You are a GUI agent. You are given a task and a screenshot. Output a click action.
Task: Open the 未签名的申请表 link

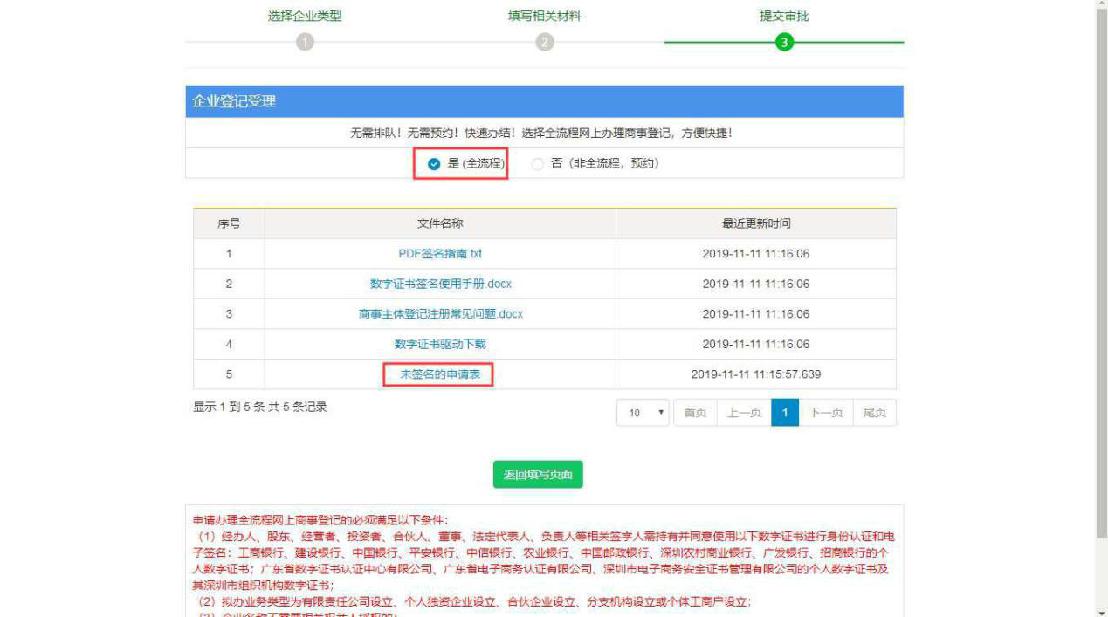point(439,374)
